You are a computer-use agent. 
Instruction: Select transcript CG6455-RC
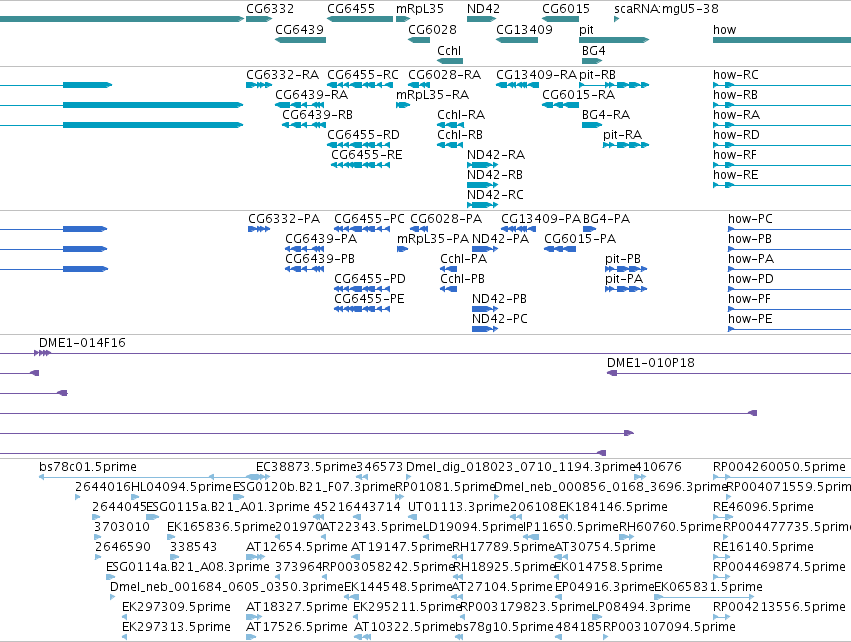coord(363,75)
